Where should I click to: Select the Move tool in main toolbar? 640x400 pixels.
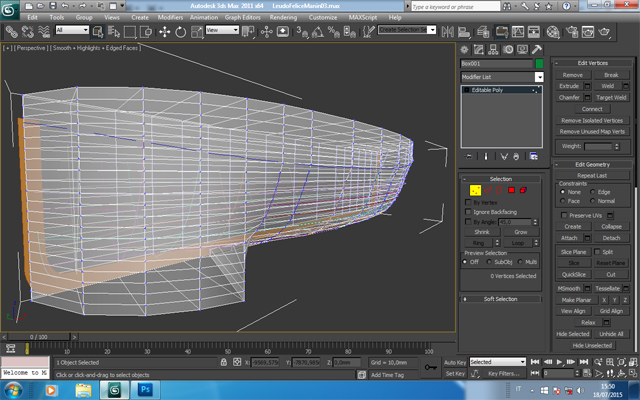click(x=164, y=31)
